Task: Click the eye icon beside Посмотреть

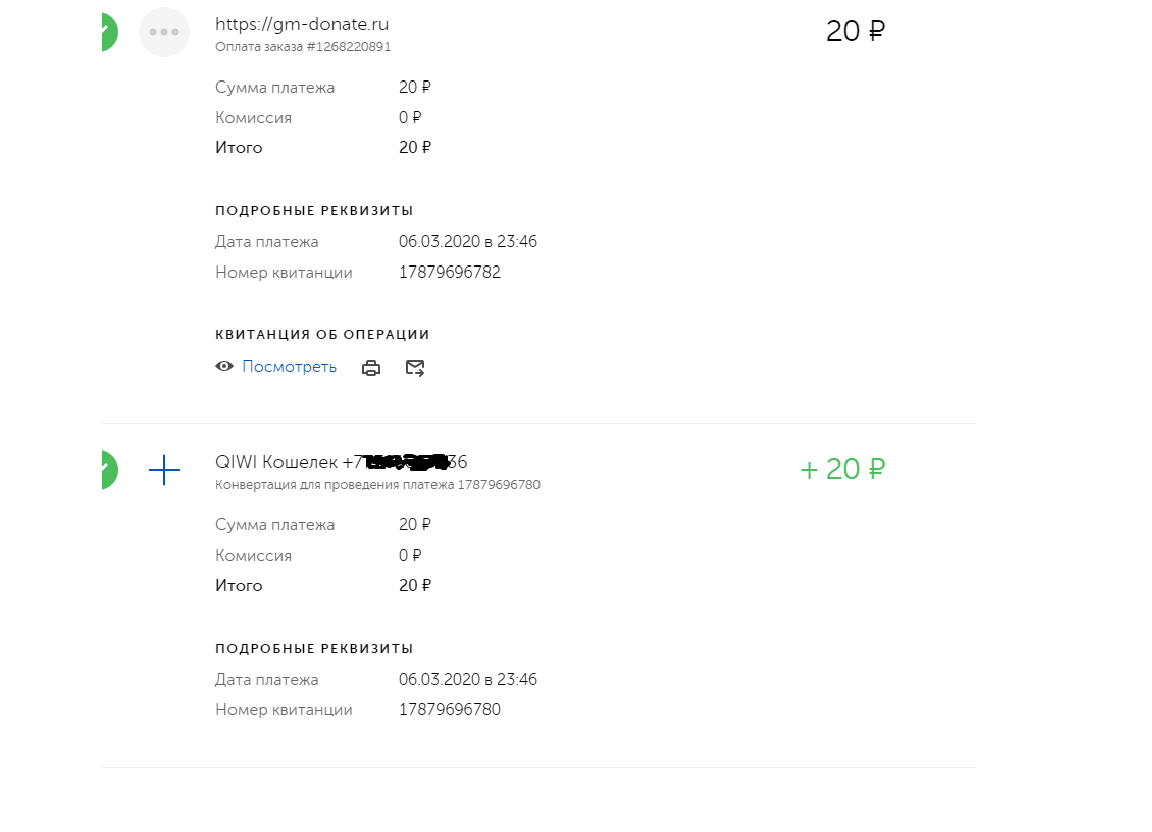Action: [x=224, y=367]
